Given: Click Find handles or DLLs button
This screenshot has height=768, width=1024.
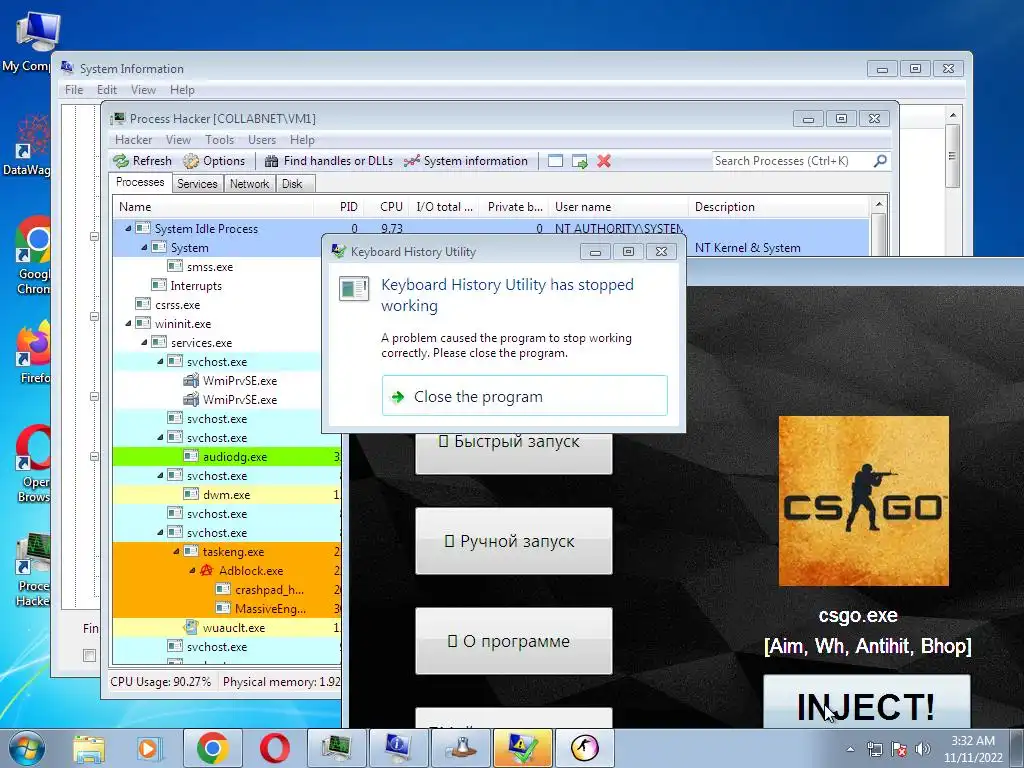Looking at the screenshot, I should [x=328, y=161].
